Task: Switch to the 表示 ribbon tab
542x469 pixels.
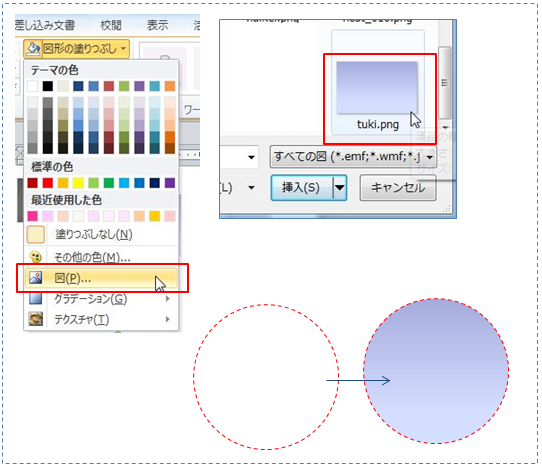Action: [157, 25]
